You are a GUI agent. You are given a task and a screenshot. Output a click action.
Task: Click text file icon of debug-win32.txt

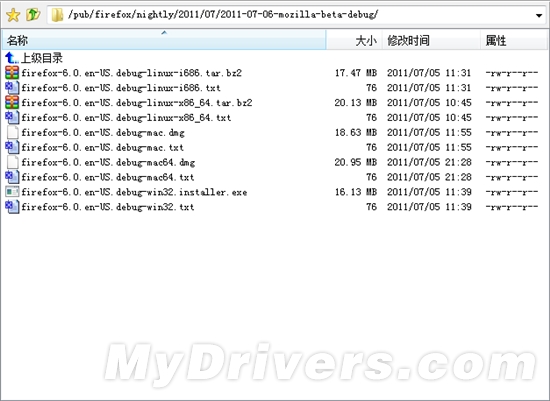coord(12,207)
